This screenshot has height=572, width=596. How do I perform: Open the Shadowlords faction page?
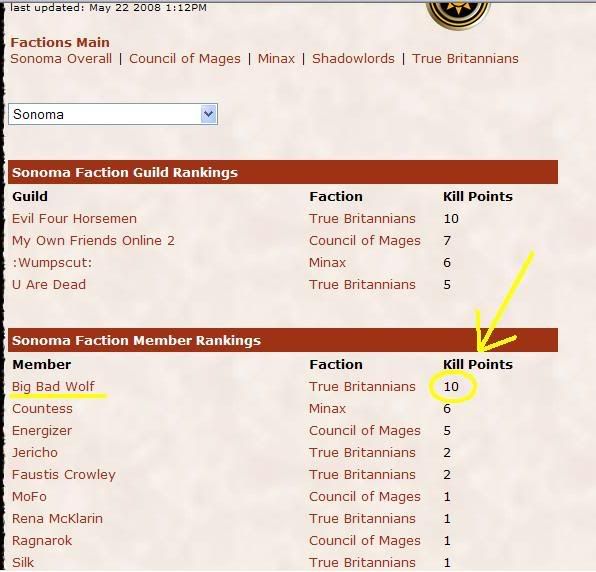pos(353,59)
